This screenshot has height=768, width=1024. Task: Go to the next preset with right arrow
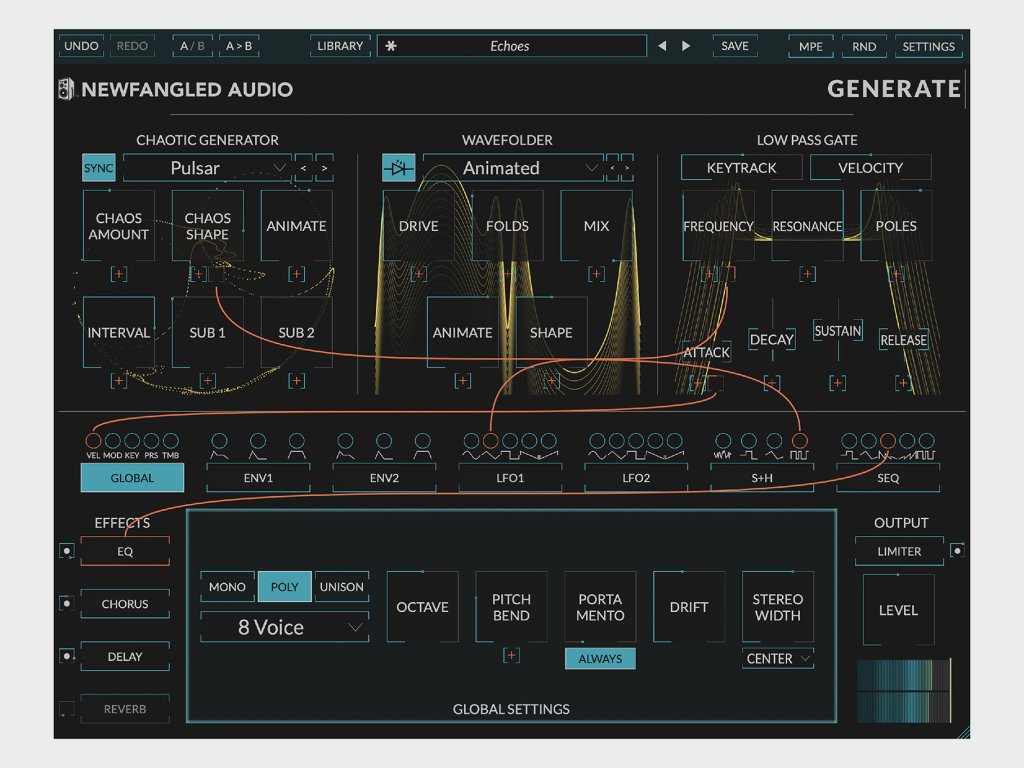pos(686,46)
